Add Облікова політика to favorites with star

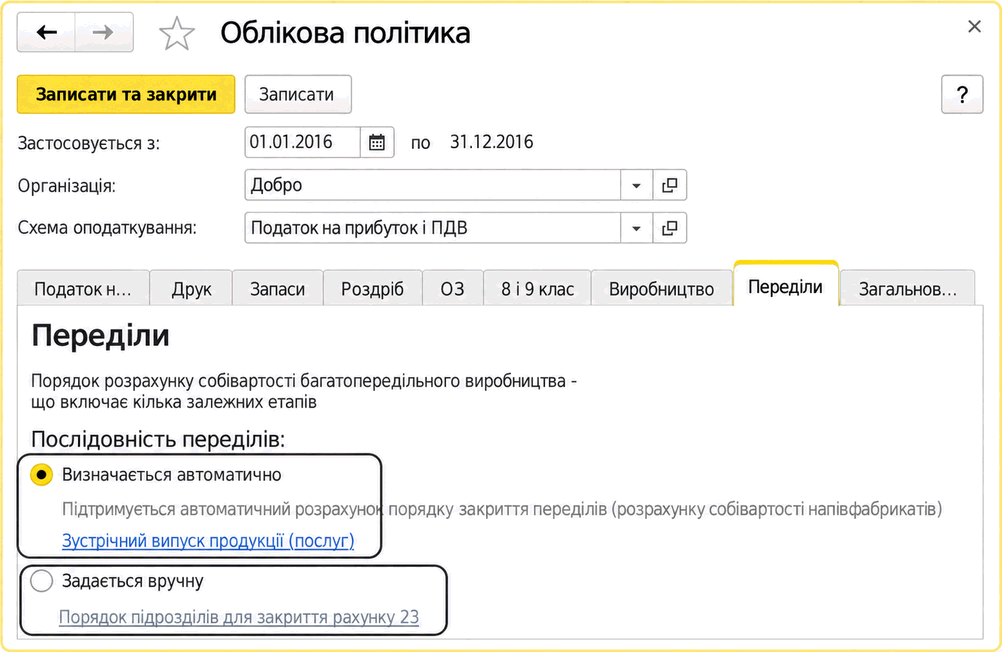tap(176, 33)
